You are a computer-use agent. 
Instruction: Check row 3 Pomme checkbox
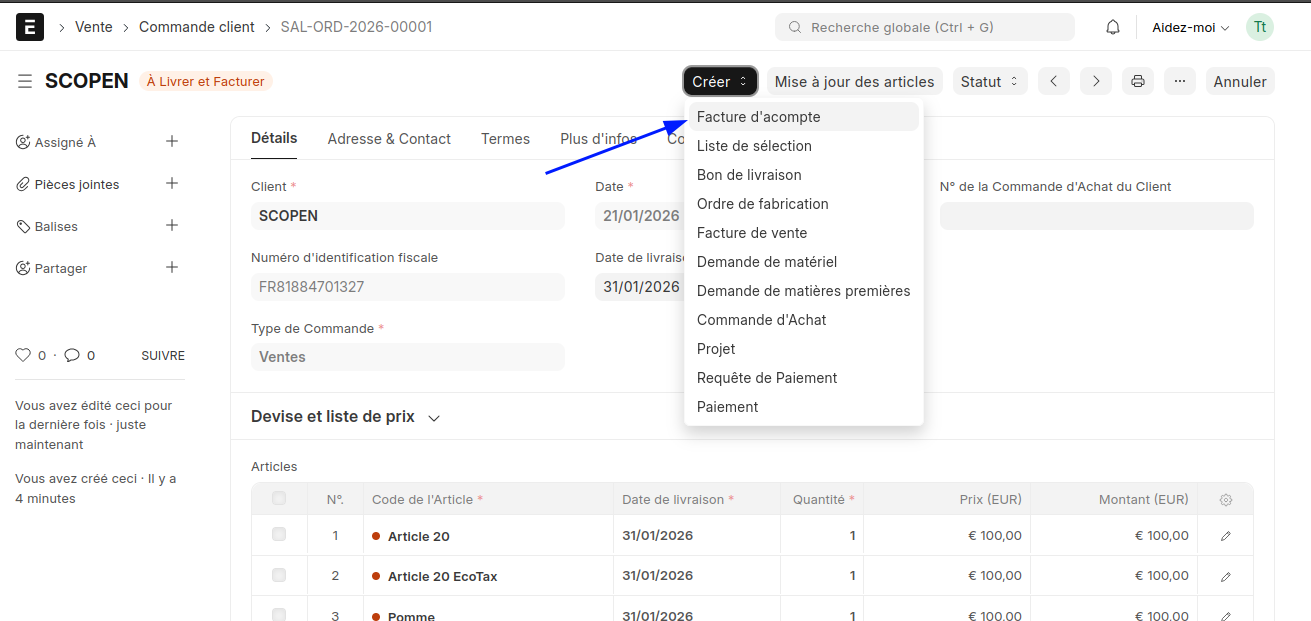[x=279, y=614]
